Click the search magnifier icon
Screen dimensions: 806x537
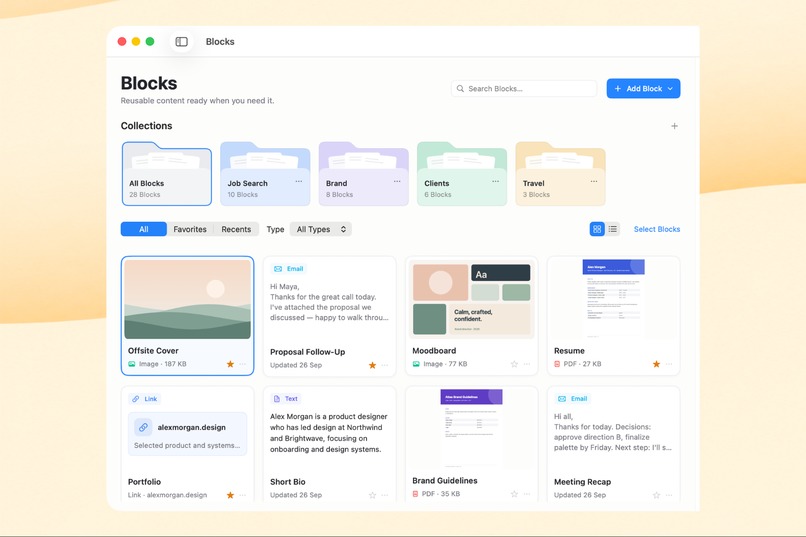(x=460, y=88)
